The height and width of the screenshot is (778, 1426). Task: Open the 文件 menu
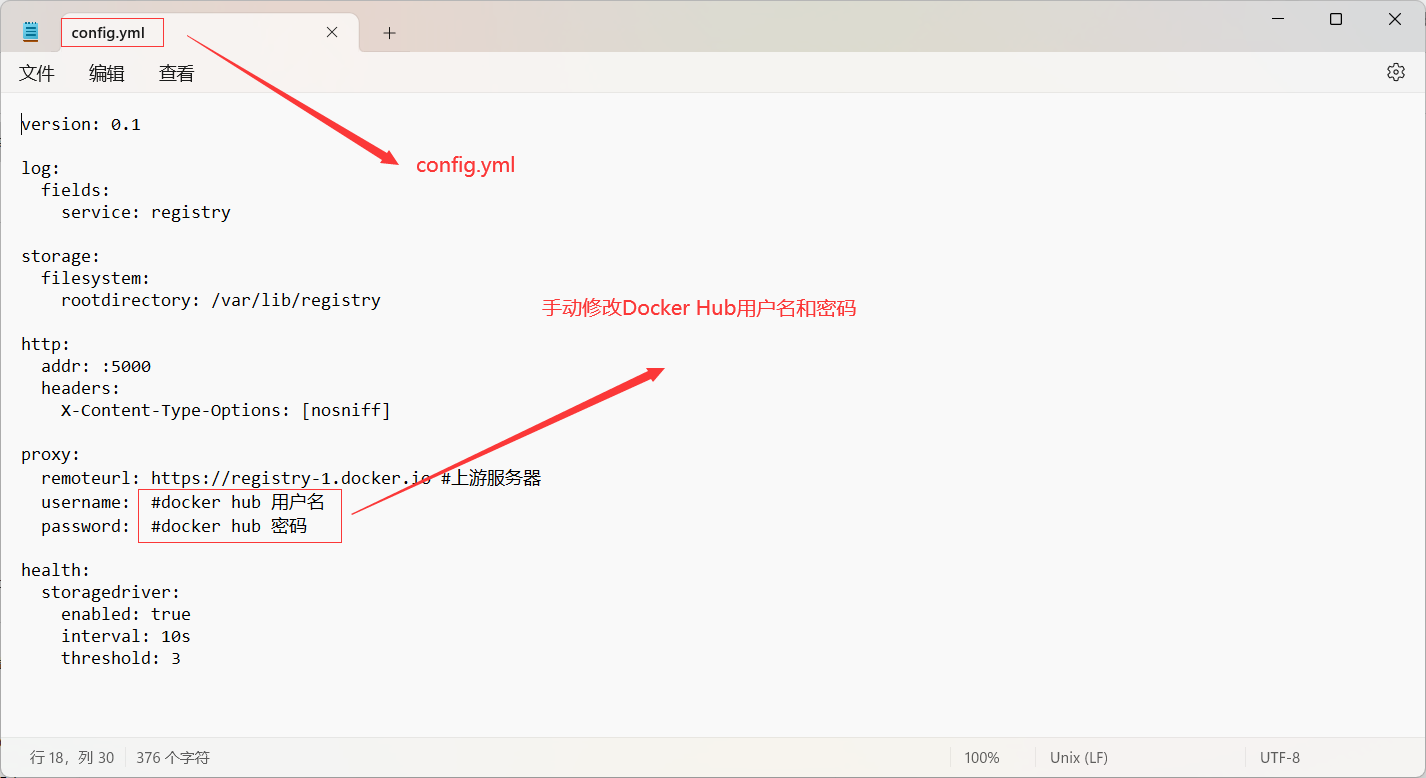[x=37, y=73]
